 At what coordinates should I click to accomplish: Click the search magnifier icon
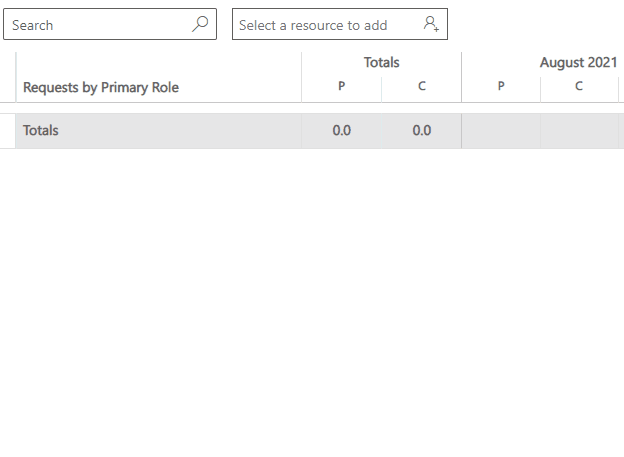200,24
